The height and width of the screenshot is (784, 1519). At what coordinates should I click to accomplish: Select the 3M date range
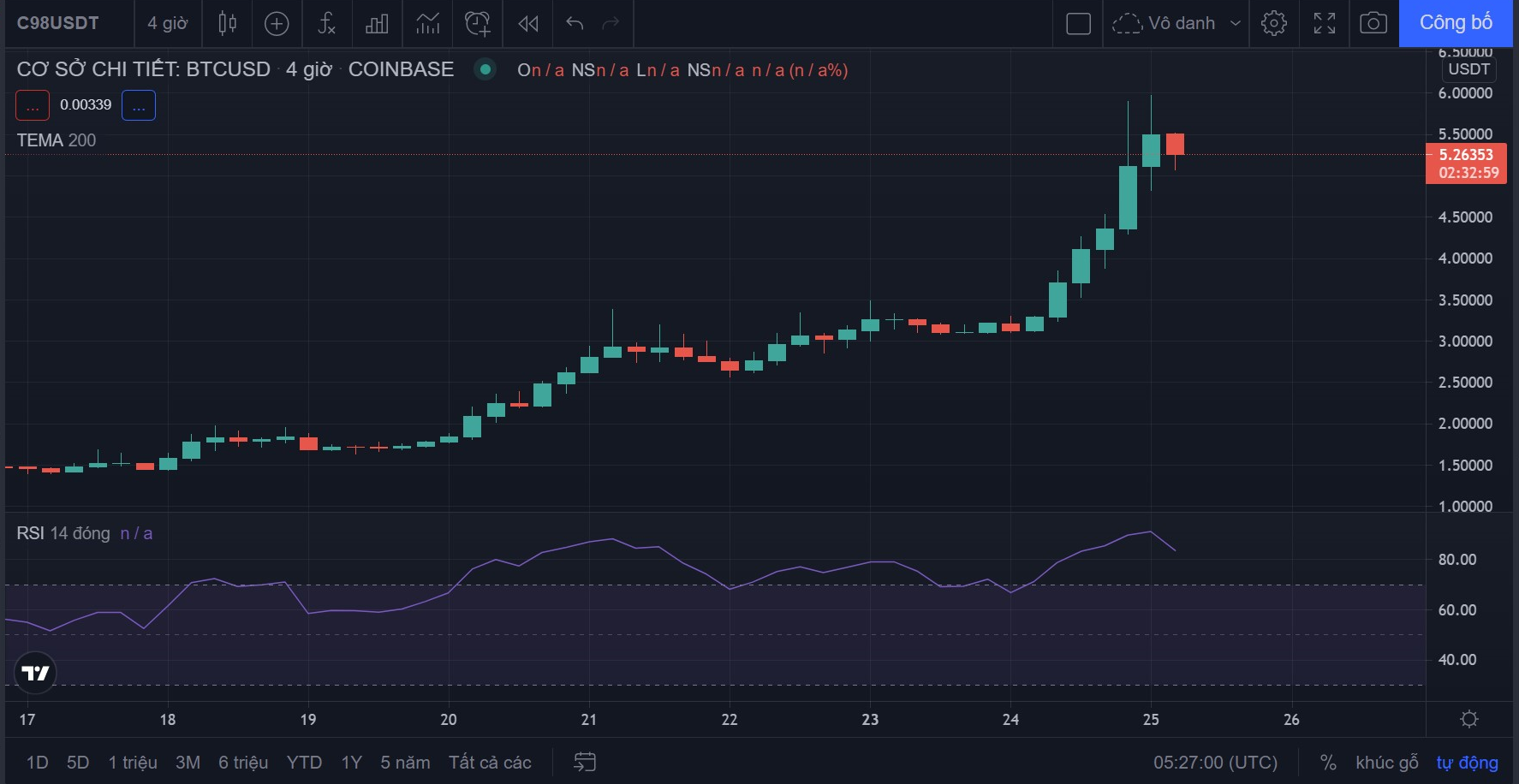[x=188, y=763]
